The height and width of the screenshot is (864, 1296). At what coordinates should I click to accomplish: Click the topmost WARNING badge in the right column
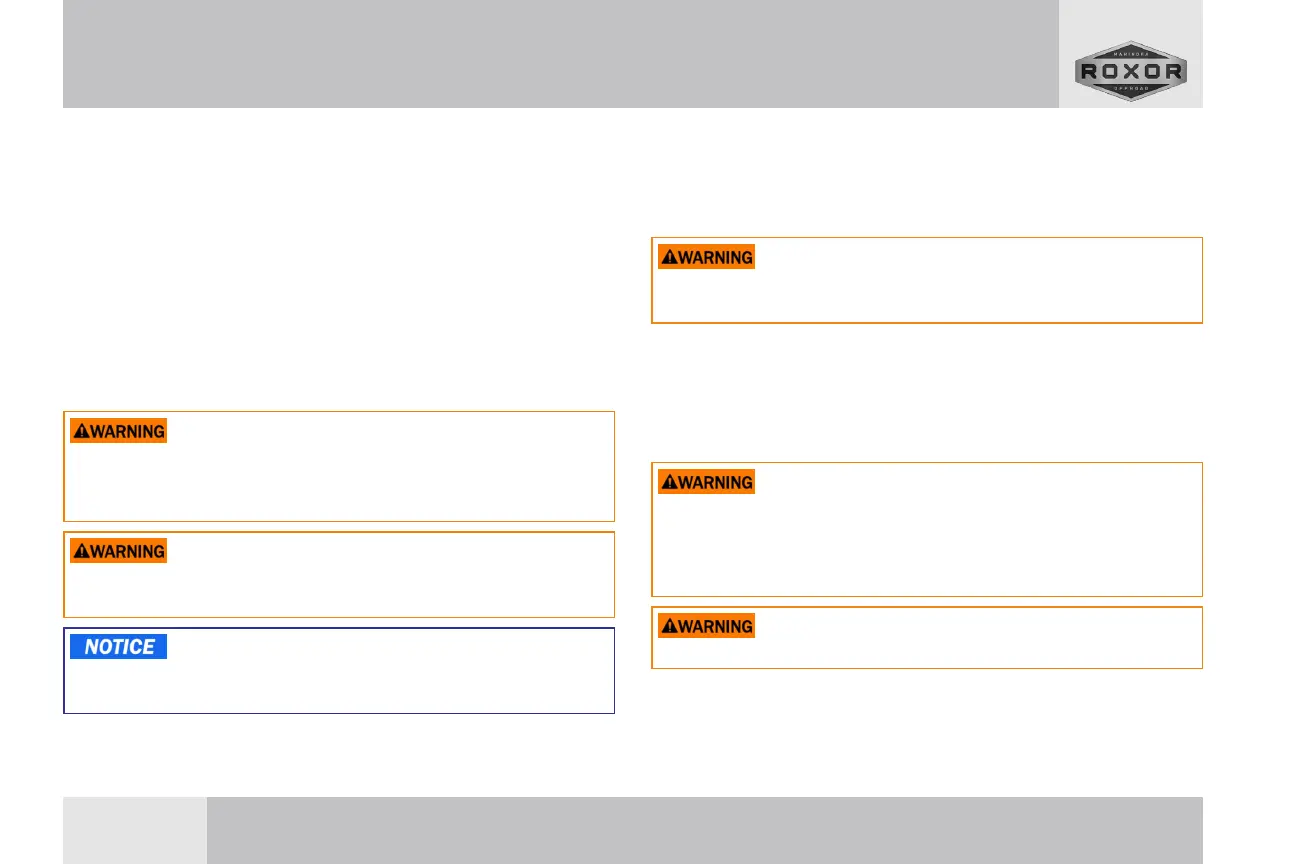click(x=706, y=257)
